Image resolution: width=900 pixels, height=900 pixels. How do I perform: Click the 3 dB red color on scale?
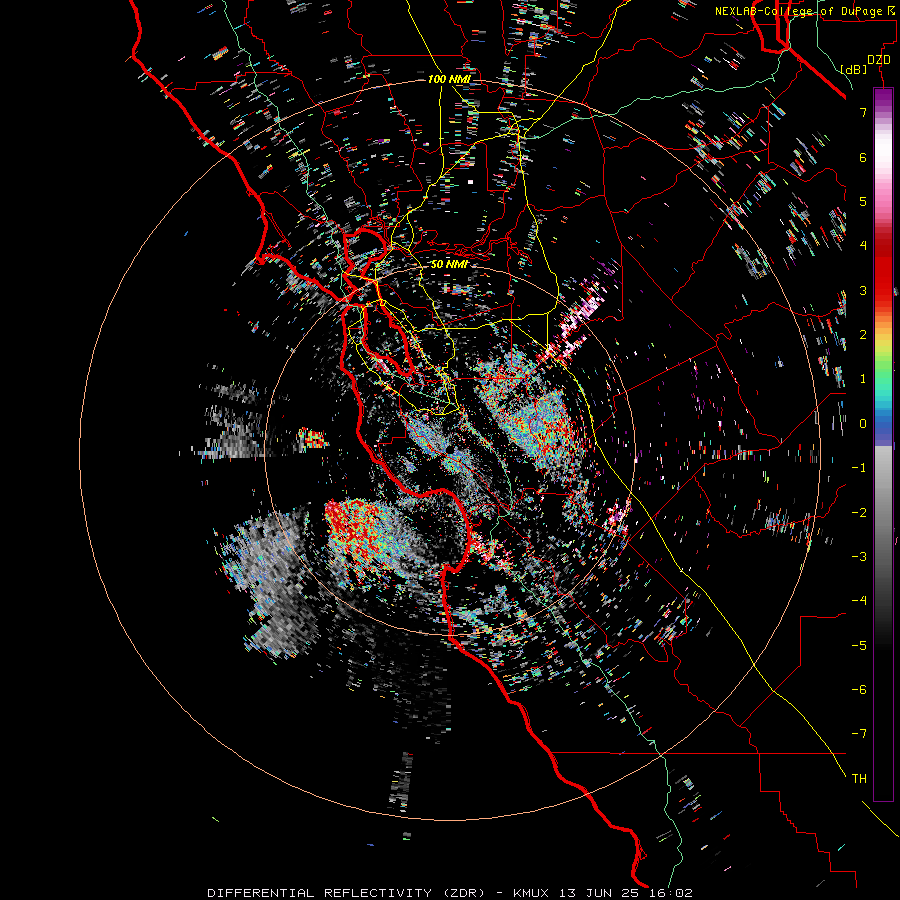[883, 290]
